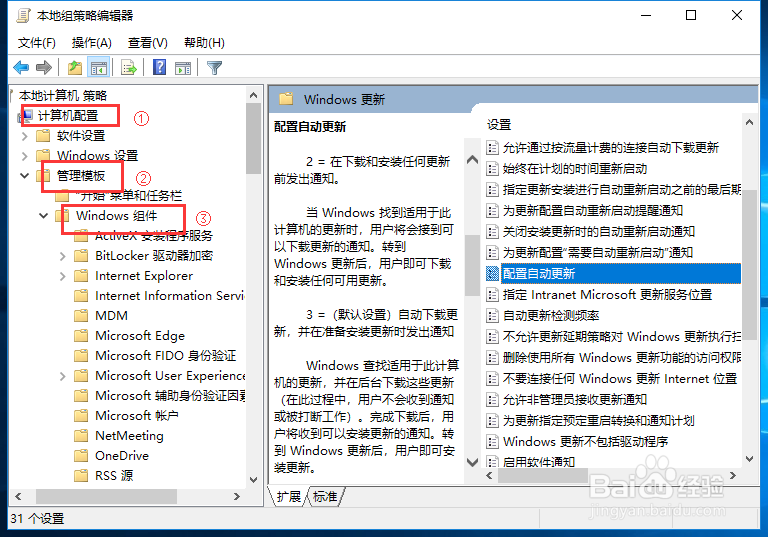Click the policy icon beside 自动更新检测频率
Viewport: 768px width, 537px height.
click(492, 316)
